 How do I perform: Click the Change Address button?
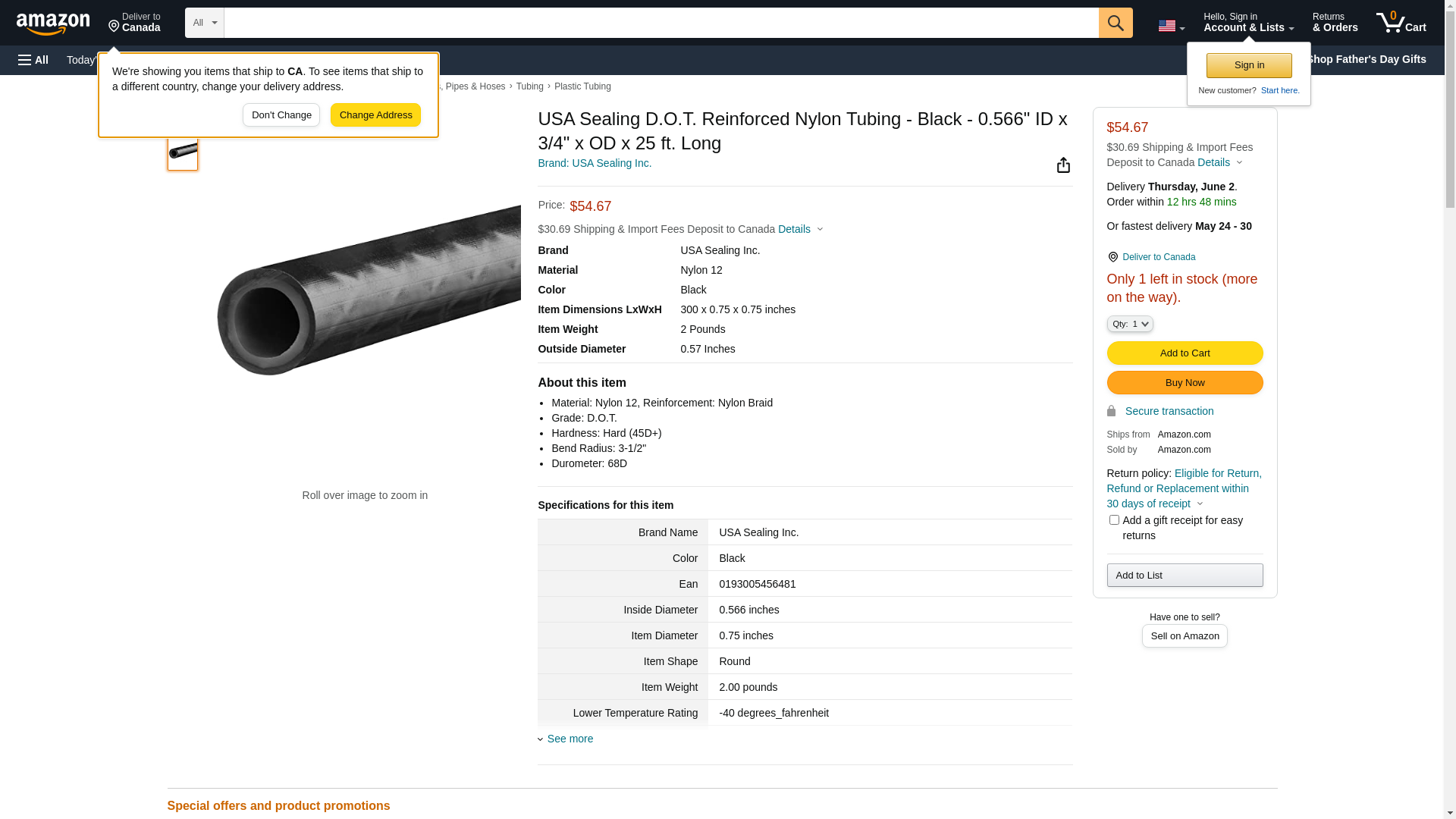[375, 115]
